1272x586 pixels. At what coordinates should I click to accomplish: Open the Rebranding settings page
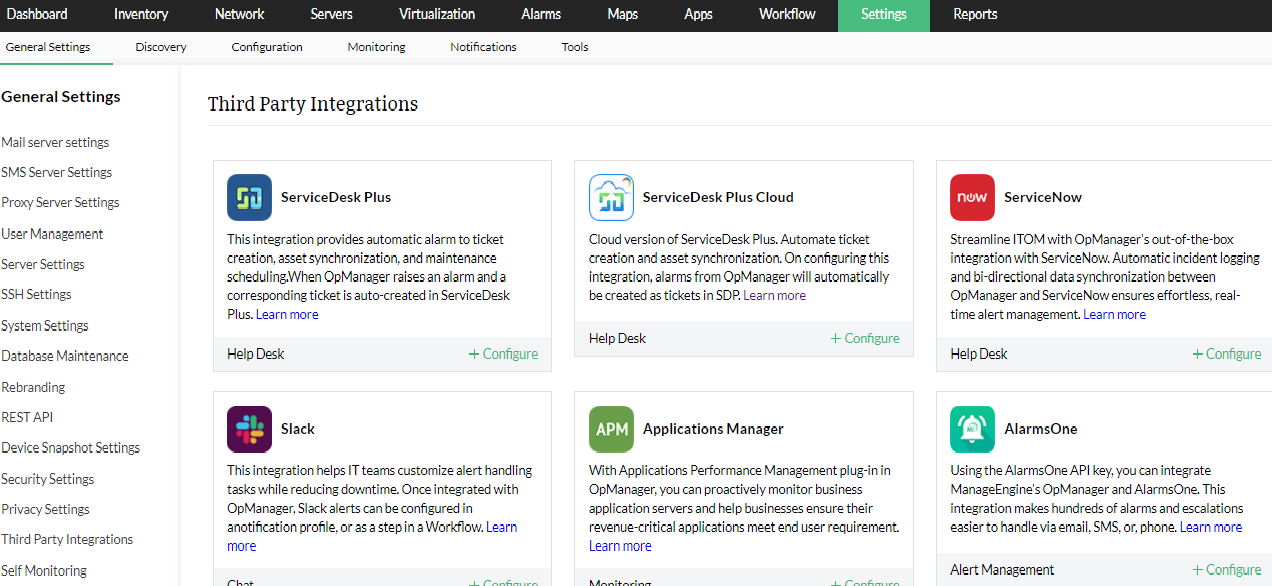(33, 386)
